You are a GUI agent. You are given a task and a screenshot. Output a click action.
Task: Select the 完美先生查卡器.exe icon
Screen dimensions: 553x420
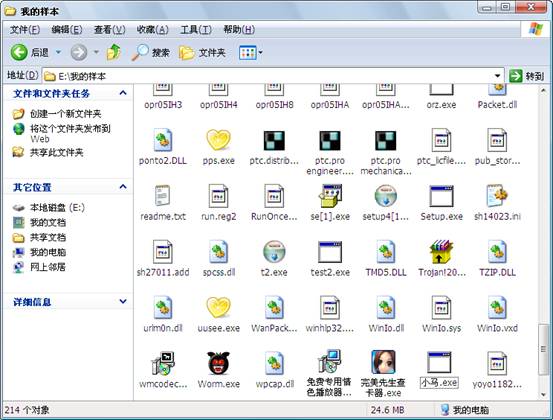pyautogui.click(x=383, y=362)
